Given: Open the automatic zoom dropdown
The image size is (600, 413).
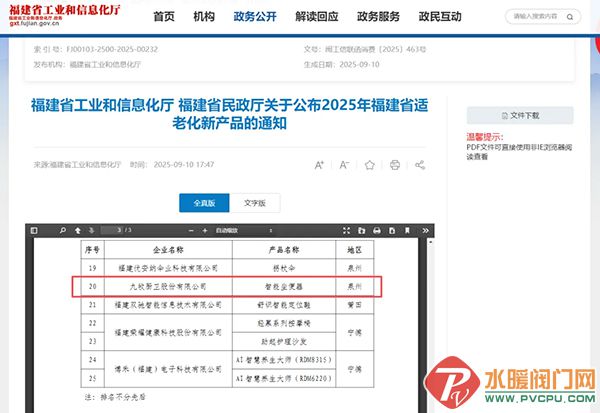Looking at the screenshot, I should (x=244, y=230).
